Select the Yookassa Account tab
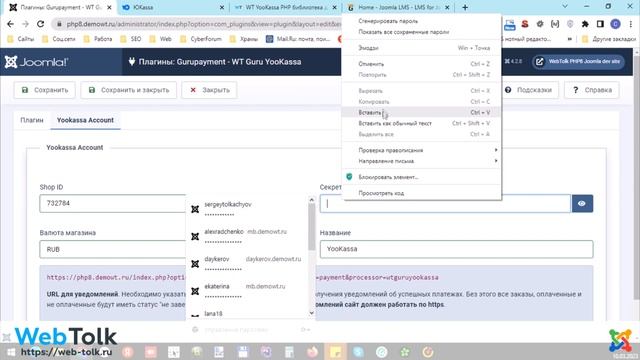Viewport: 640px width, 360px height. coord(85,120)
